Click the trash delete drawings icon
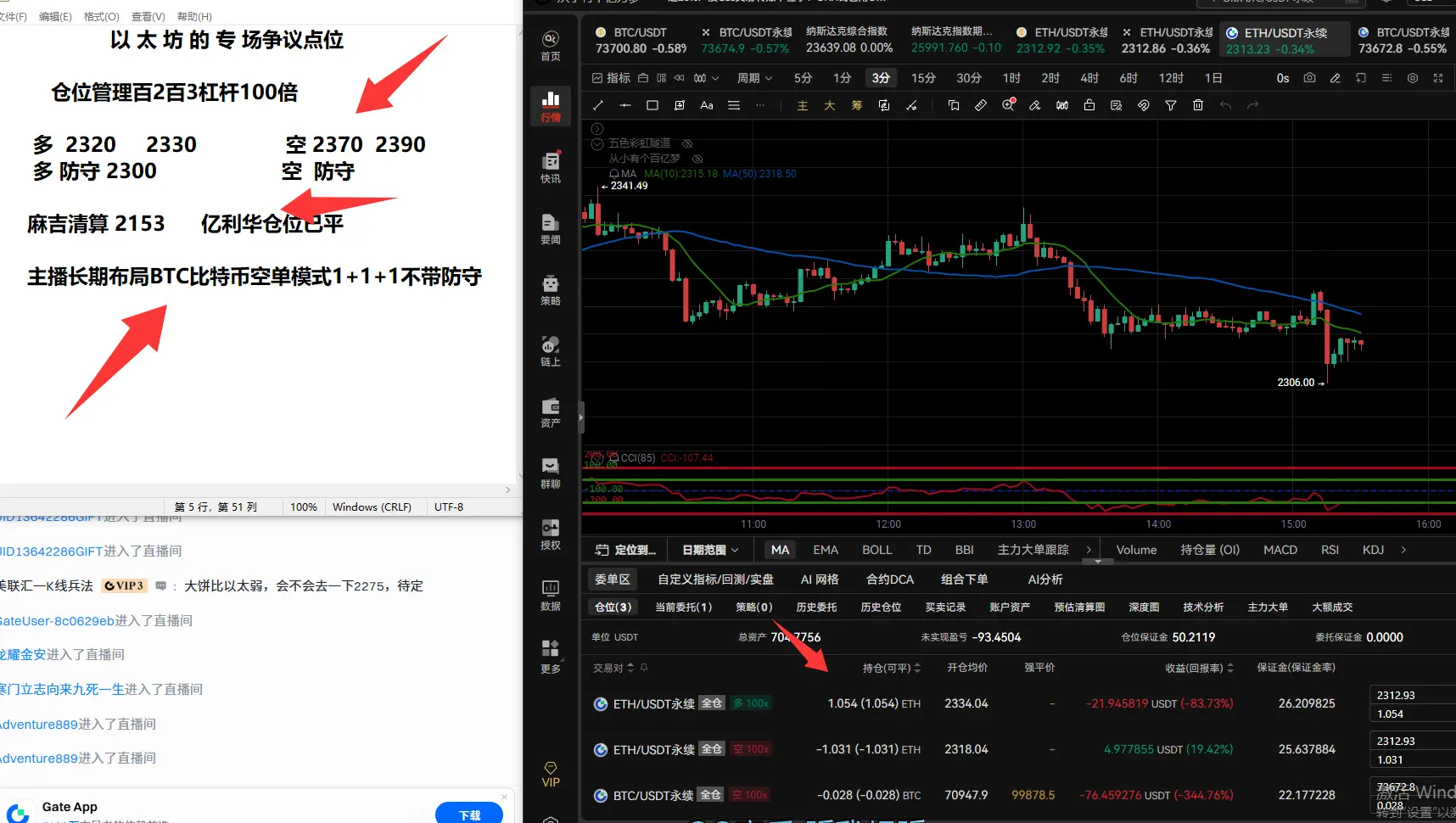Viewport: 1456px width, 823px height. pyautogui.click(x=1198, y=105)
